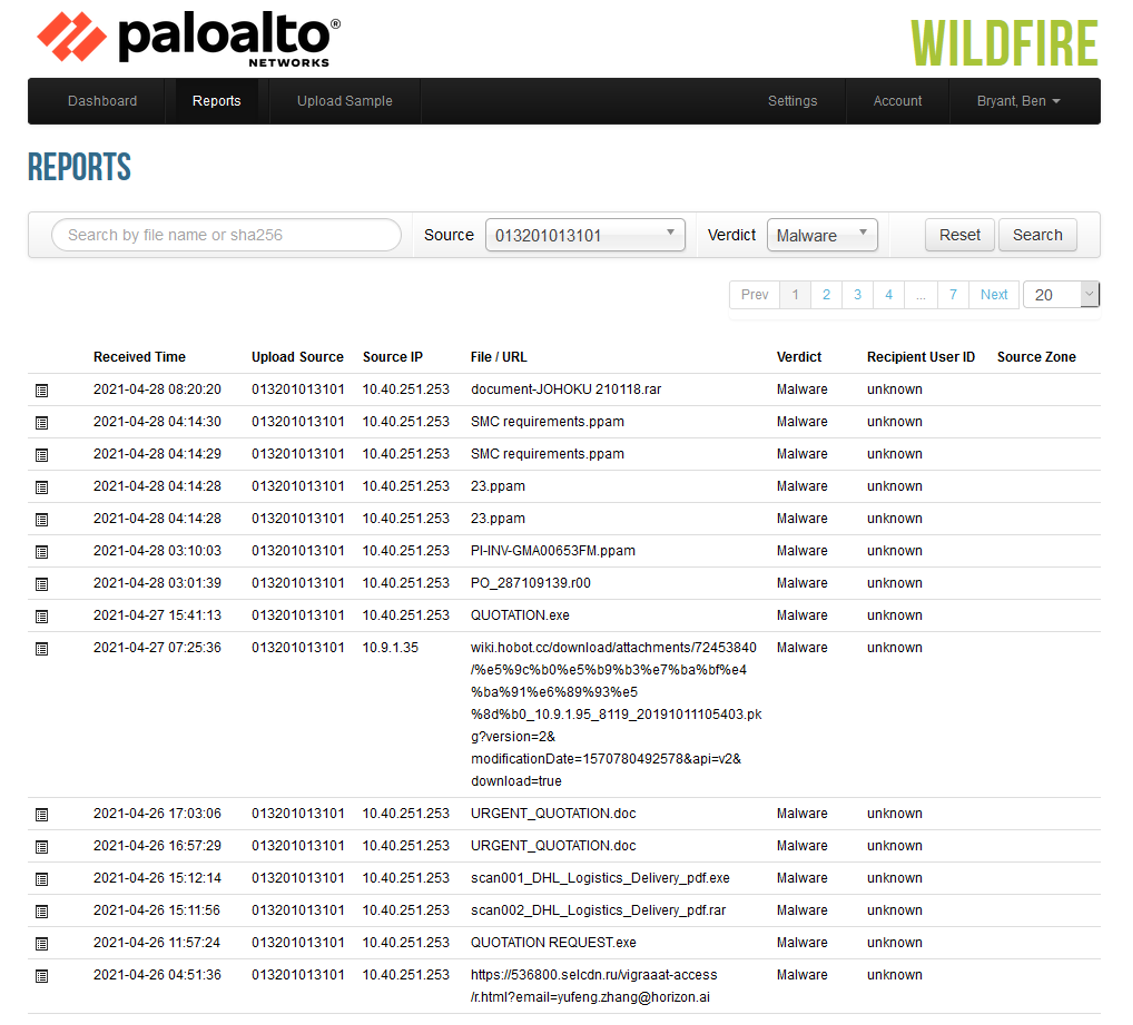Open report icon for QUOTATION.exe row

pyautogui.click(x=42, y=616)
